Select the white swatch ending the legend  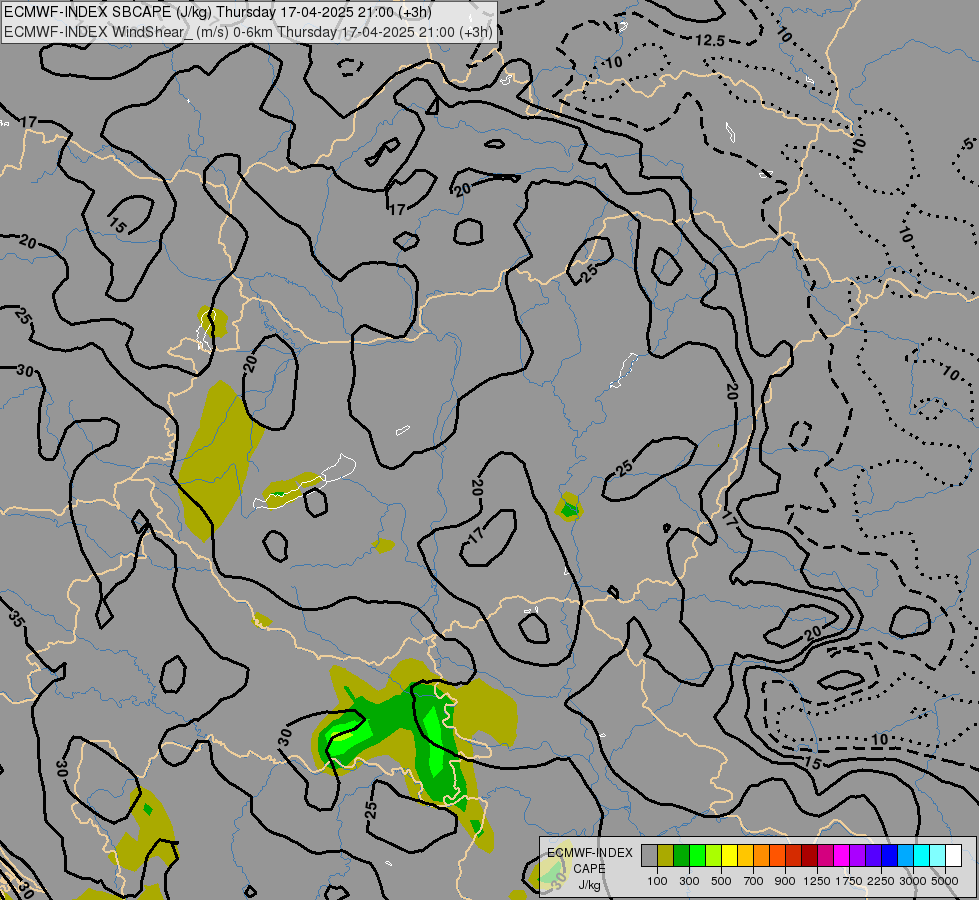tap(953, 855)
